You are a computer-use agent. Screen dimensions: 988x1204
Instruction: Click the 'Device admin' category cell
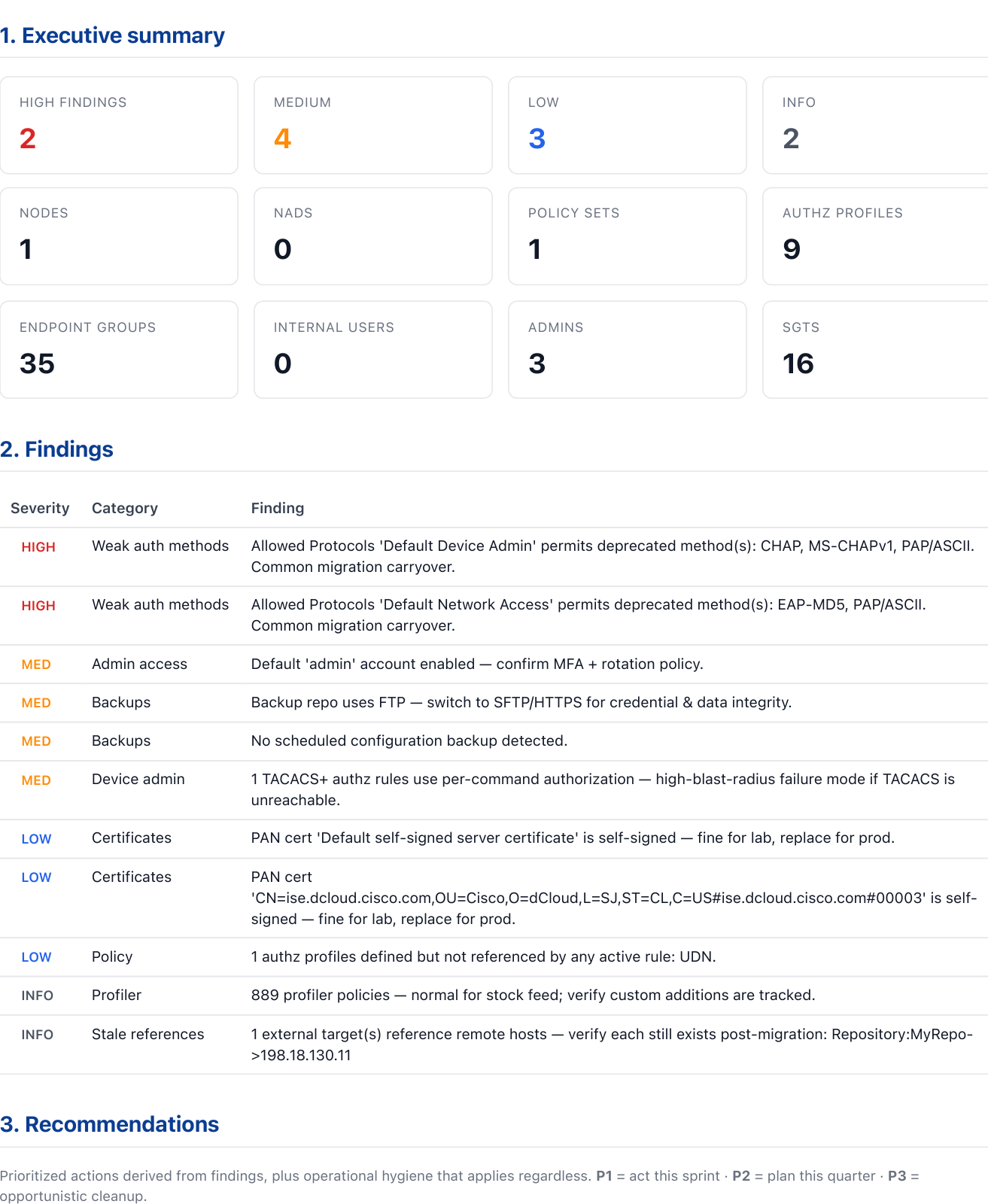coord(138,779)
